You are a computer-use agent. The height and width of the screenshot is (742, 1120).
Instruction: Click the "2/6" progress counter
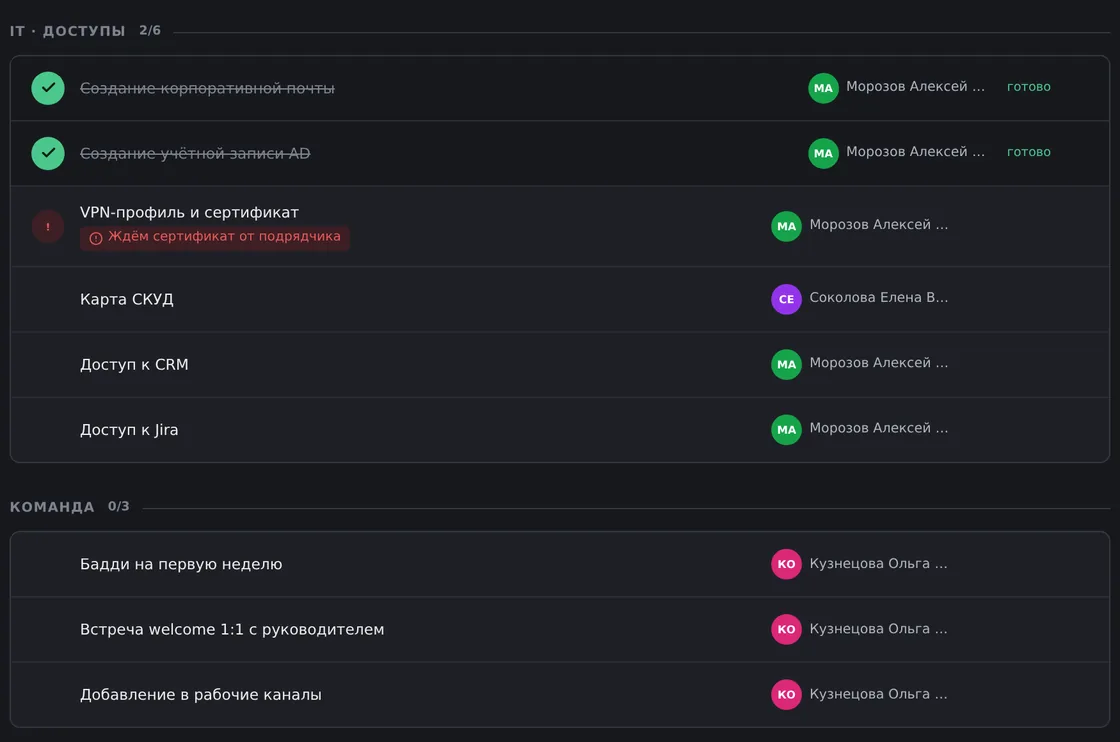coord(150,30)
